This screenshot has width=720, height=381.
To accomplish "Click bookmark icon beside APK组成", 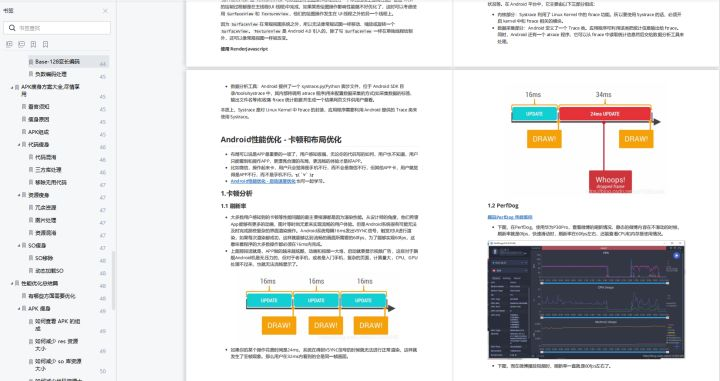I will [x=24, y=132].
